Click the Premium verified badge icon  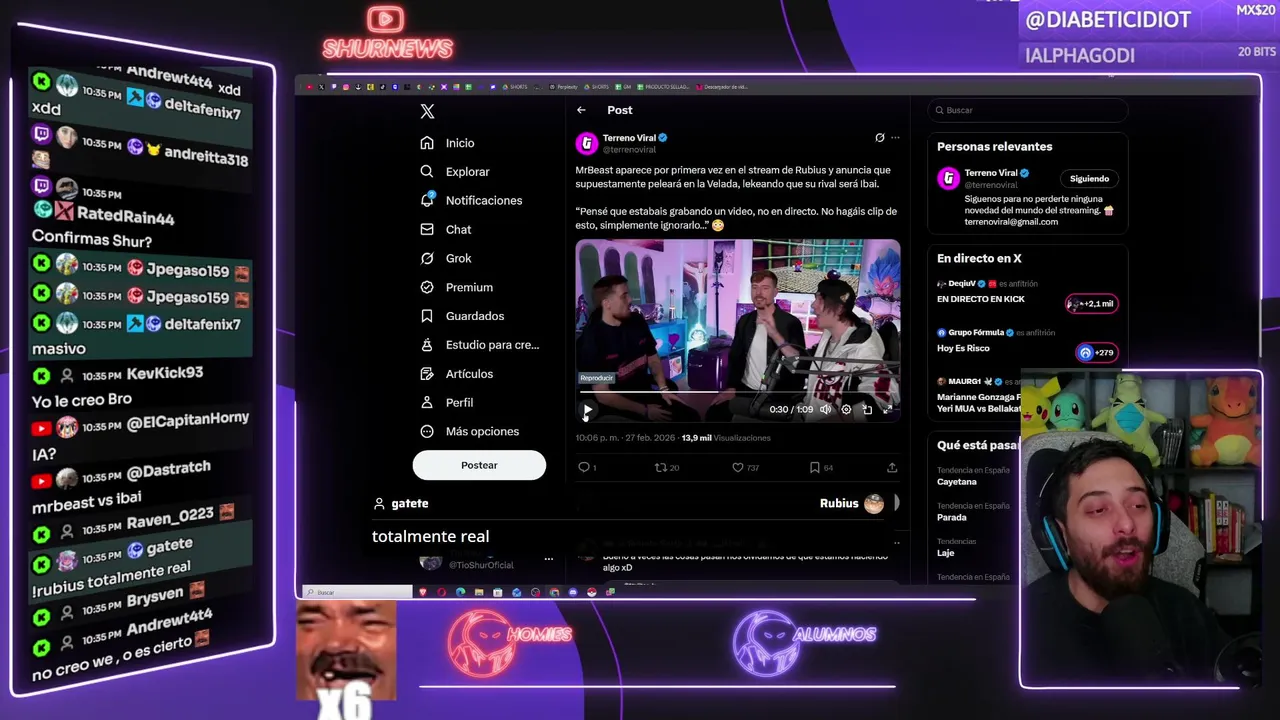point(427,287)
